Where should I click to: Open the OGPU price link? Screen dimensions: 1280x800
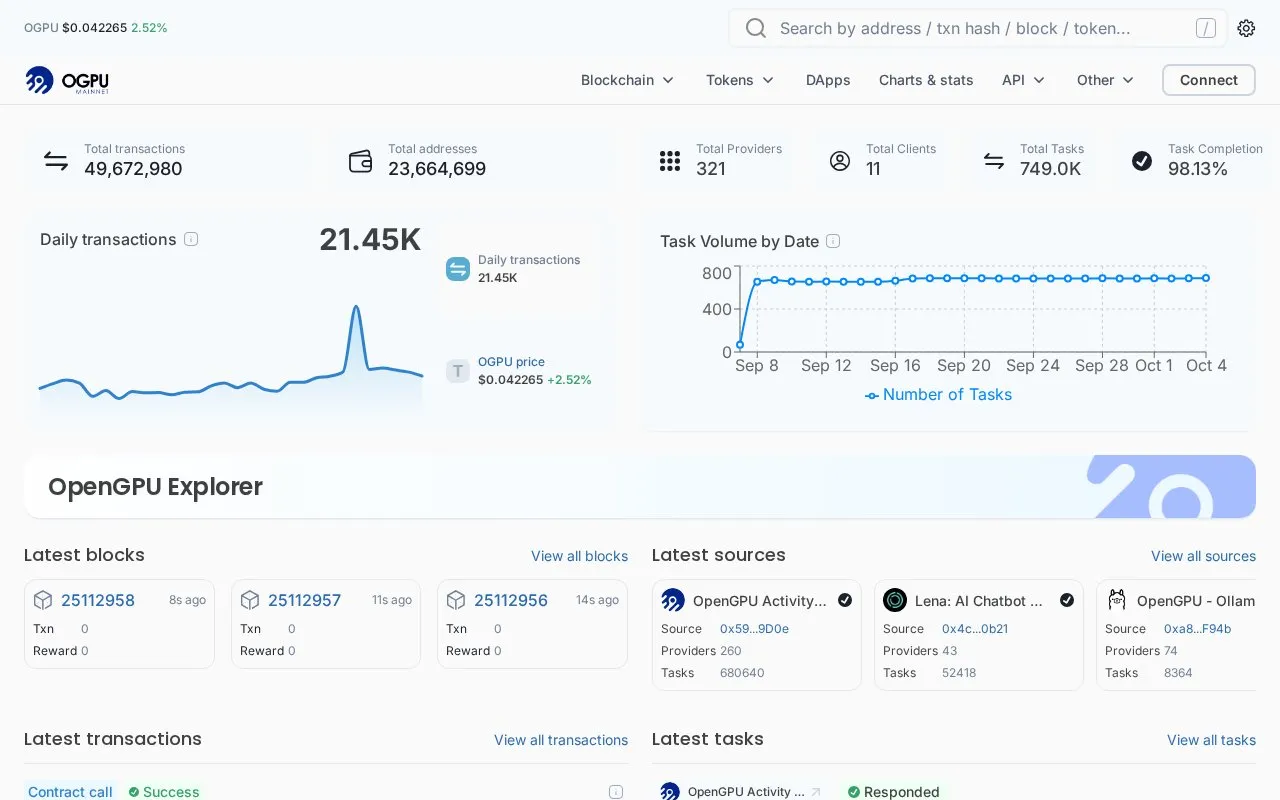click(511, 362)
